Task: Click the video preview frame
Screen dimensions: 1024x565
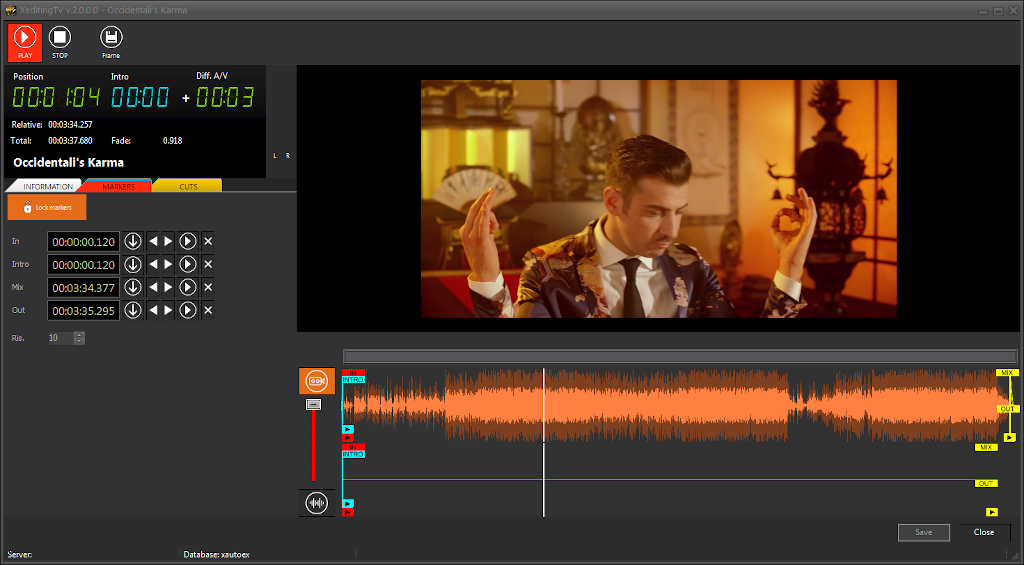Action: (x=658, y=199)
